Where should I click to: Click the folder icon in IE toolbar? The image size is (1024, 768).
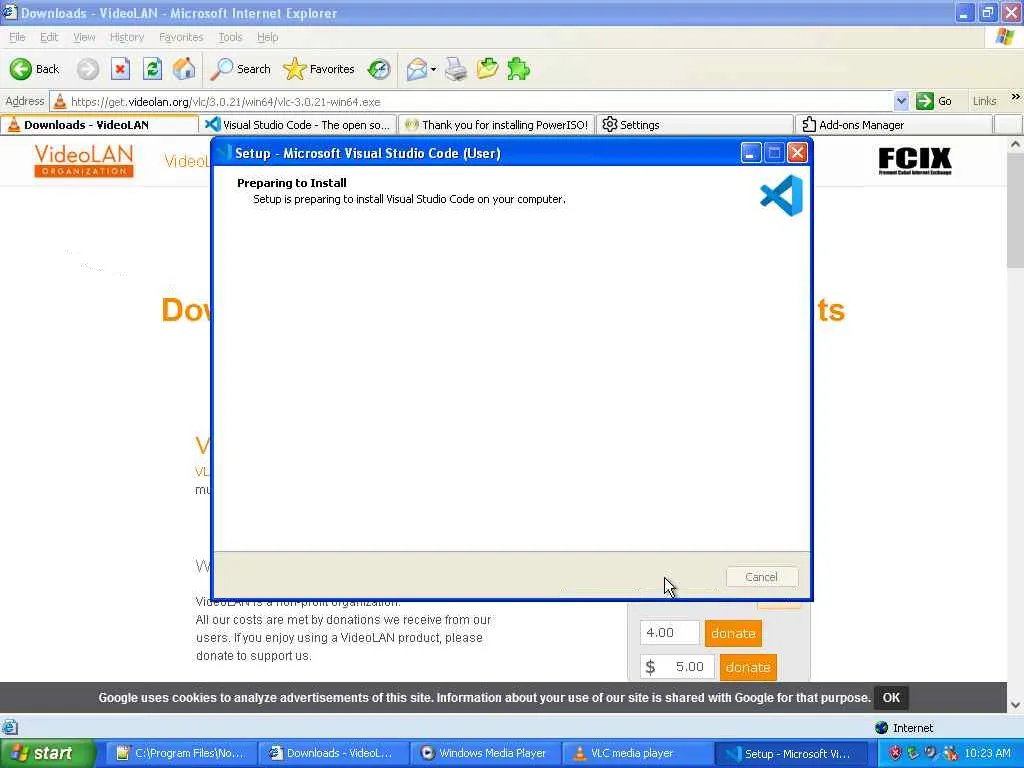point(487,69)
